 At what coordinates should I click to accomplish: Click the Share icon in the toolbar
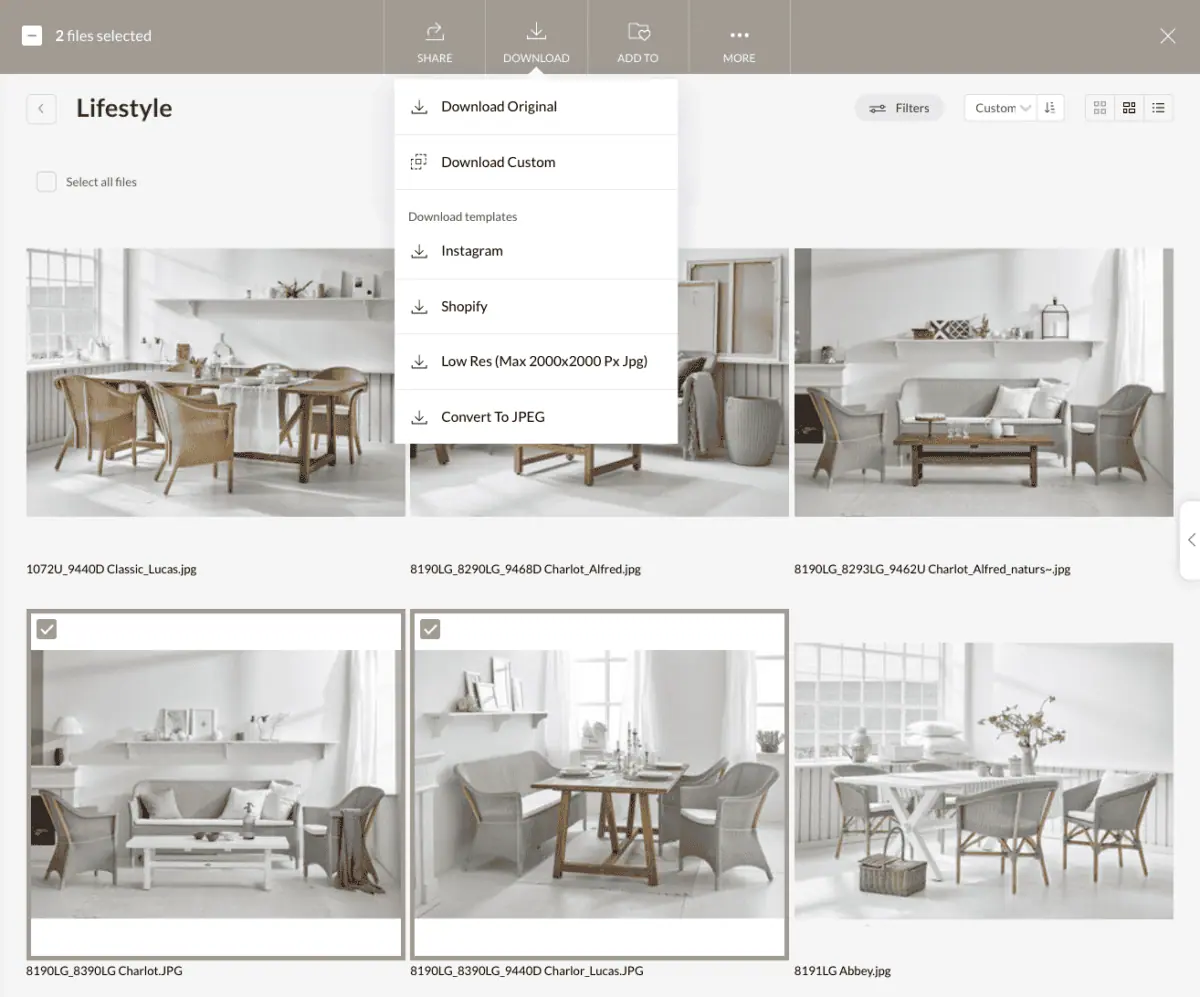coord(433,31)
